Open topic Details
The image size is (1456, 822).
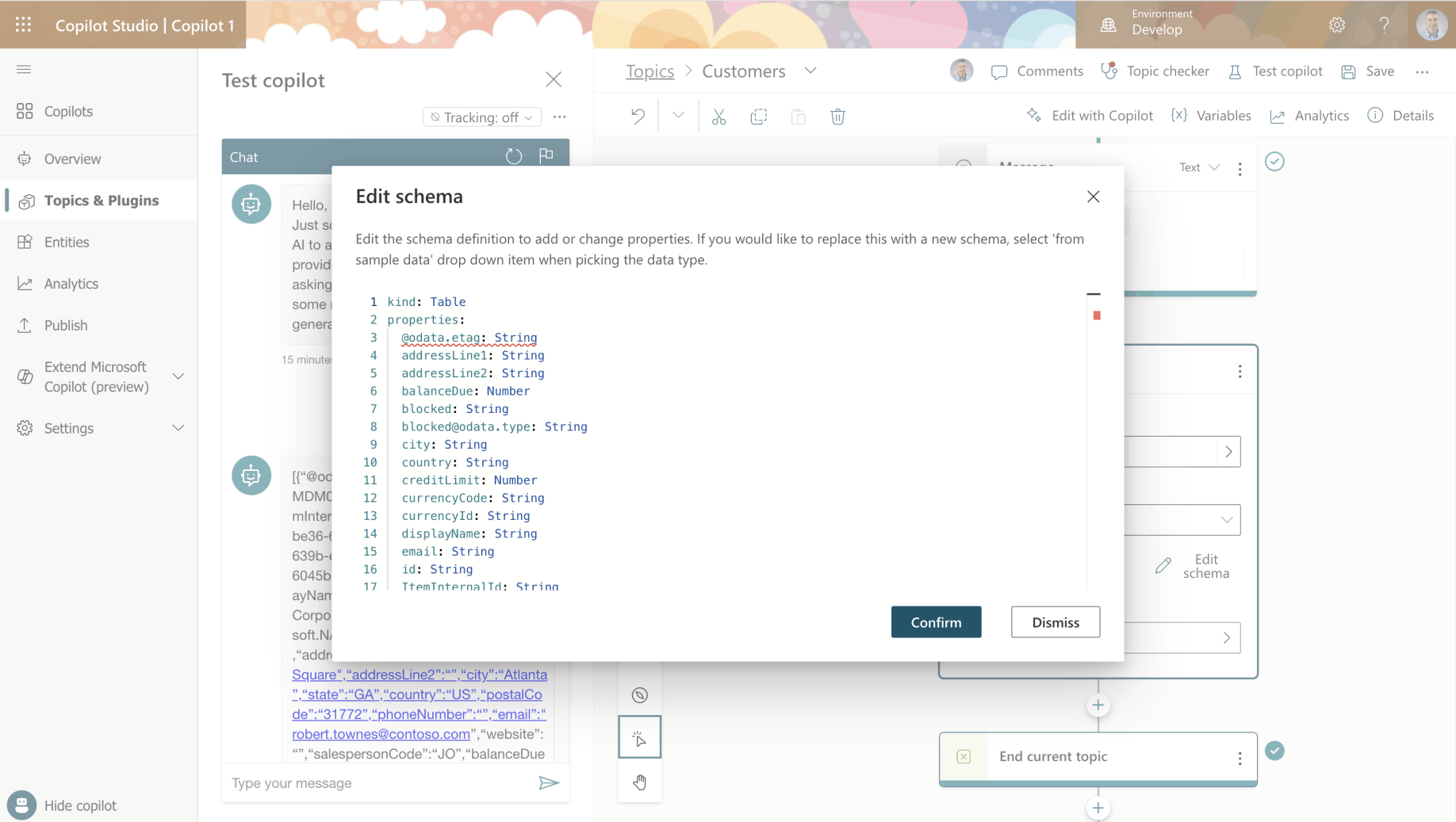click(1400, 116)
